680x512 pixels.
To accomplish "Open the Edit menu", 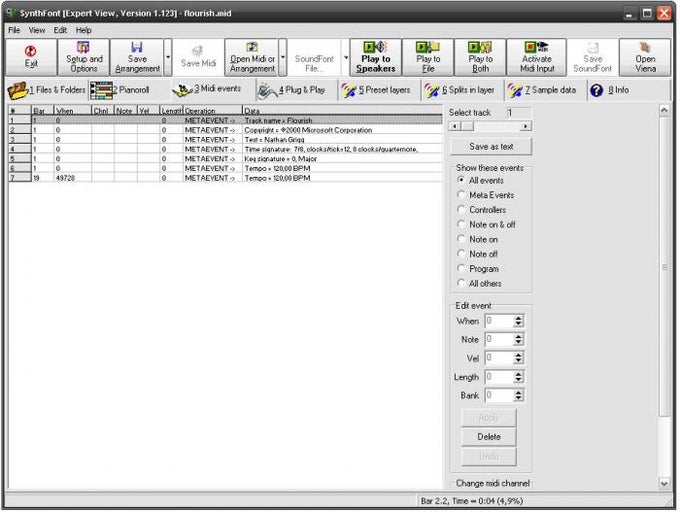I will (x=60, y=30).
